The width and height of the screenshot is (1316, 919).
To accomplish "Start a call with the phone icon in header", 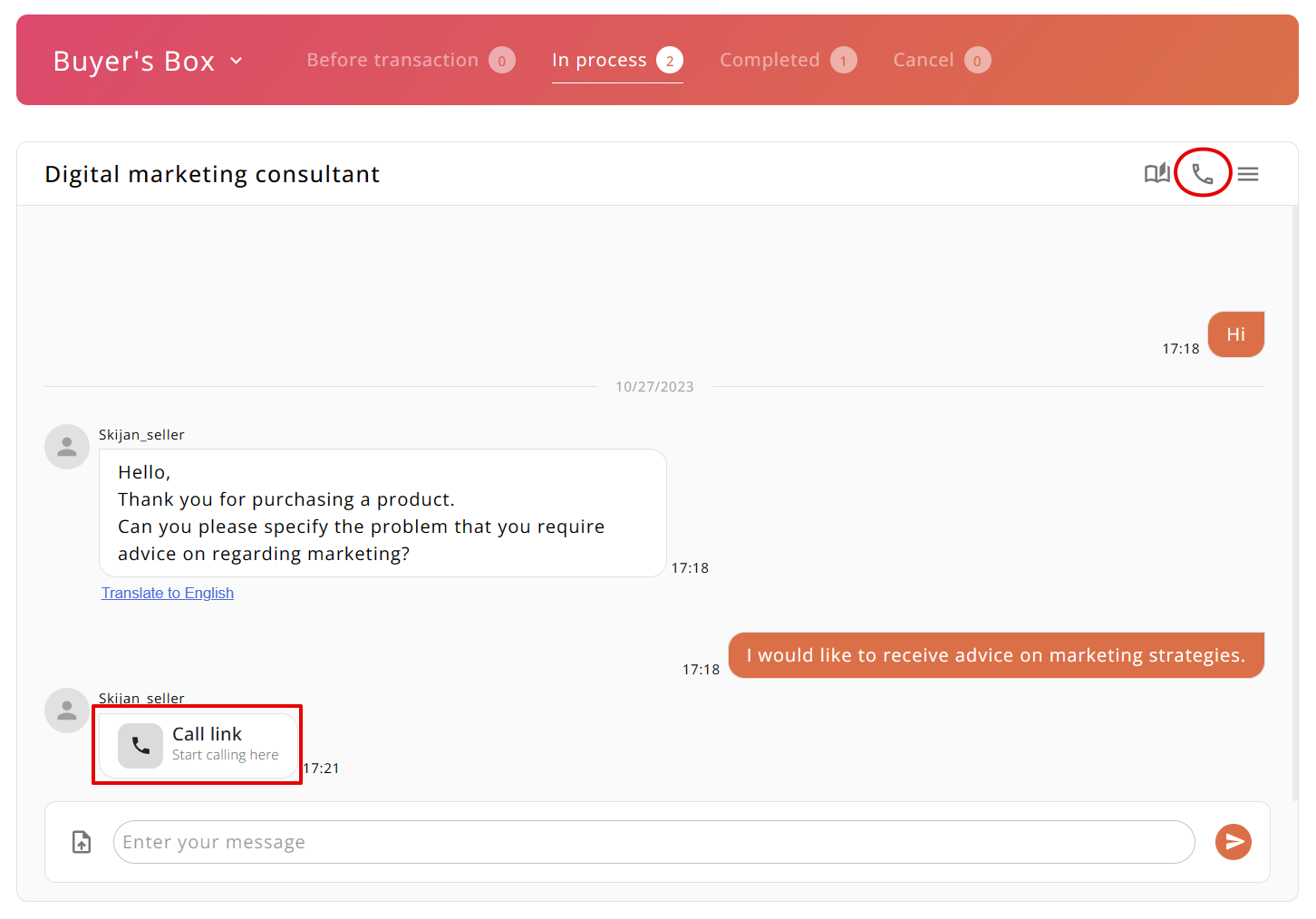I will coord(1202,174).
